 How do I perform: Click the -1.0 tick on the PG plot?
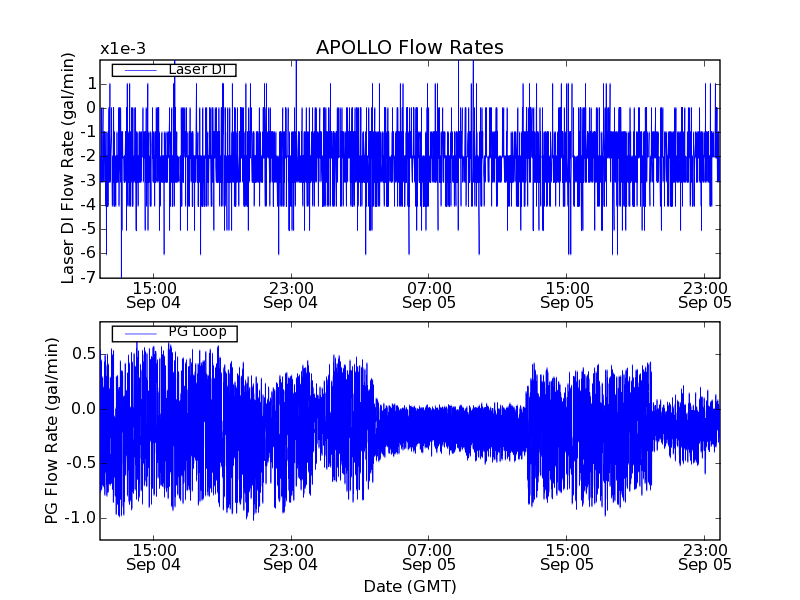click(80, 517)
